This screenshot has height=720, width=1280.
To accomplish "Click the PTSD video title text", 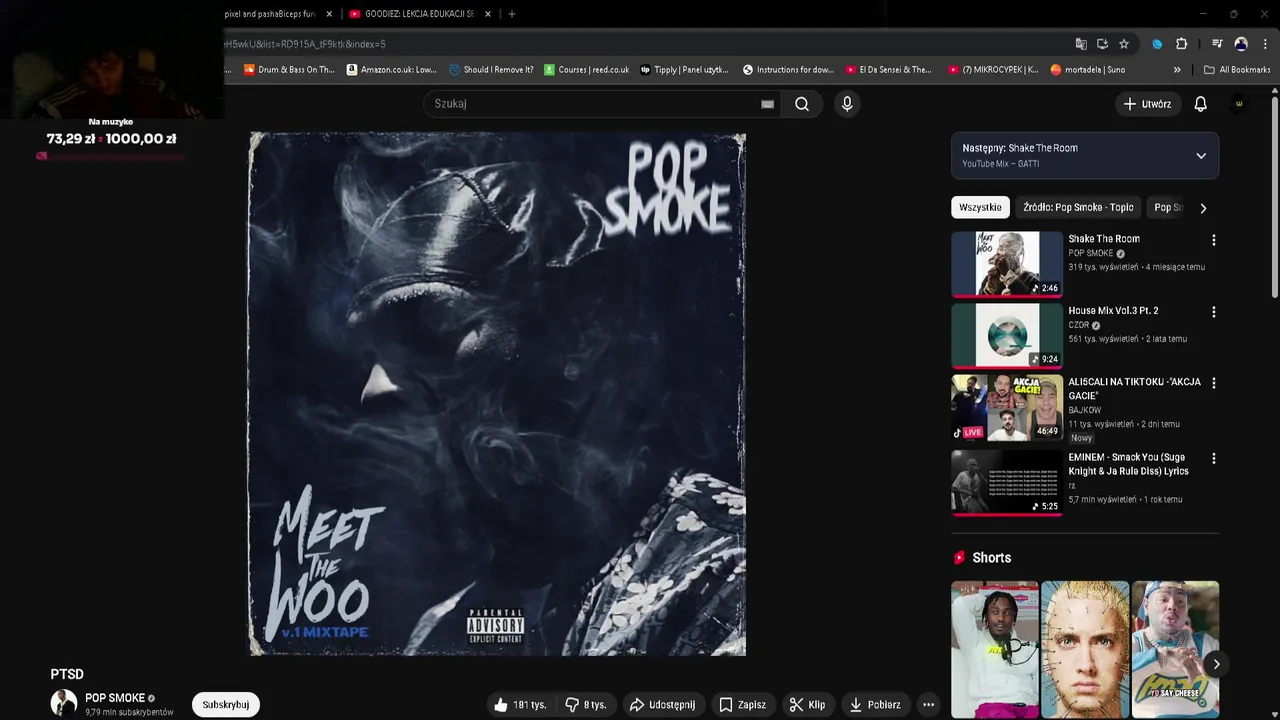I will coord(67,675).
